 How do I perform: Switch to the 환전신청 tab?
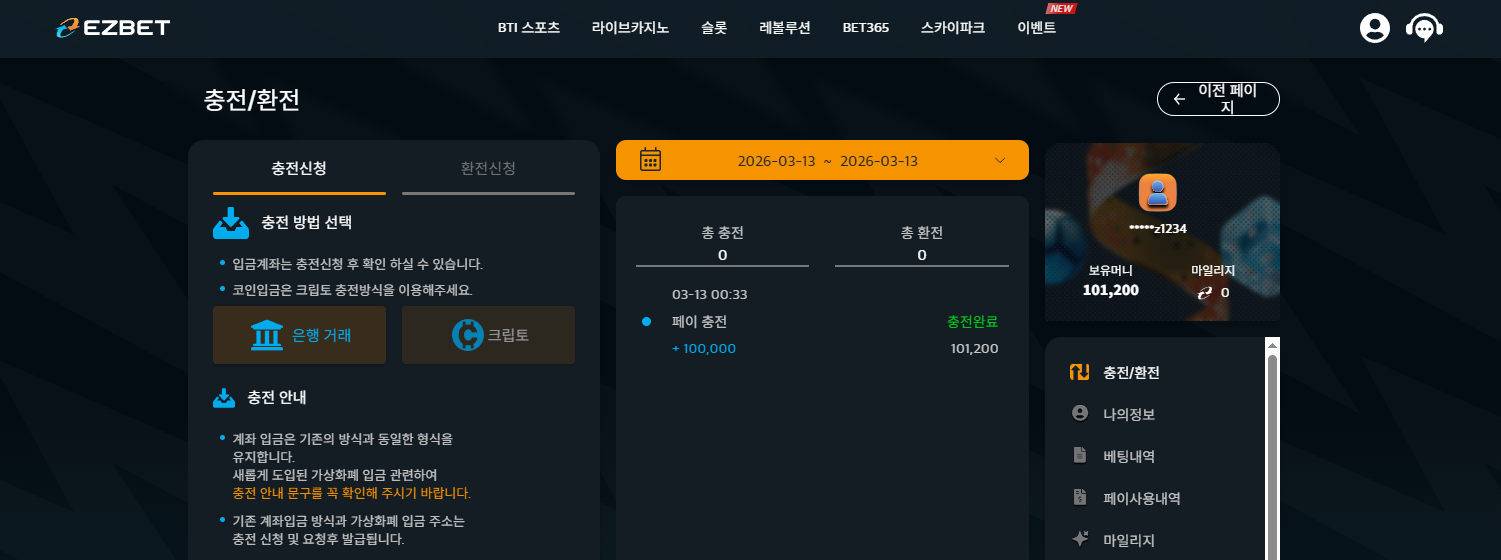point(488,168)
